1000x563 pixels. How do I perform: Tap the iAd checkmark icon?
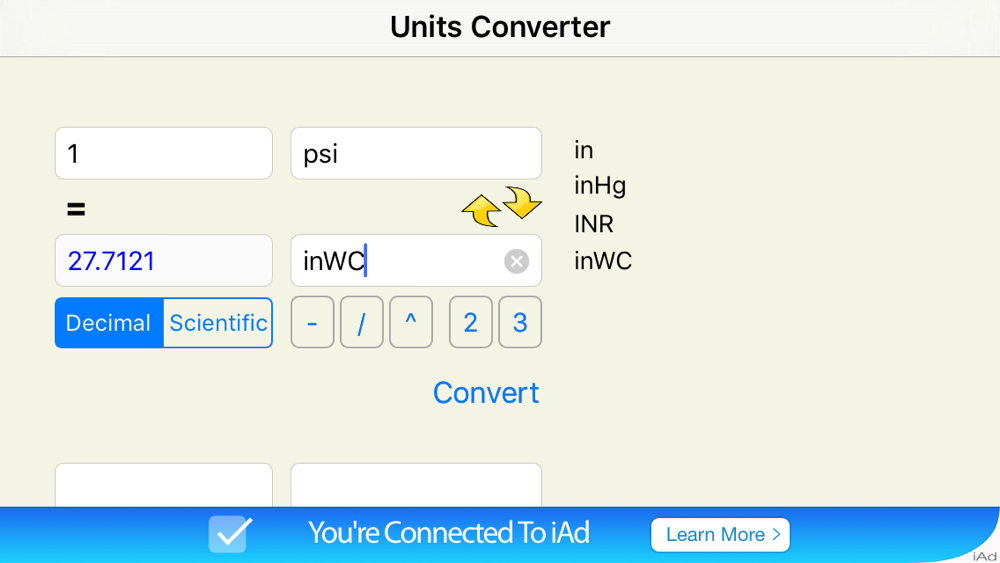(230, 534)
